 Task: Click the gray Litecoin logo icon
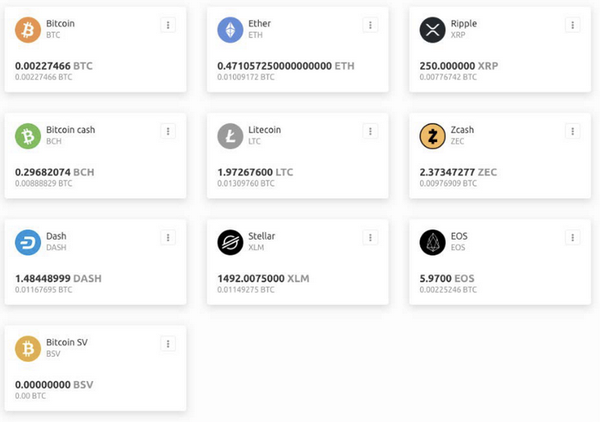231,136
